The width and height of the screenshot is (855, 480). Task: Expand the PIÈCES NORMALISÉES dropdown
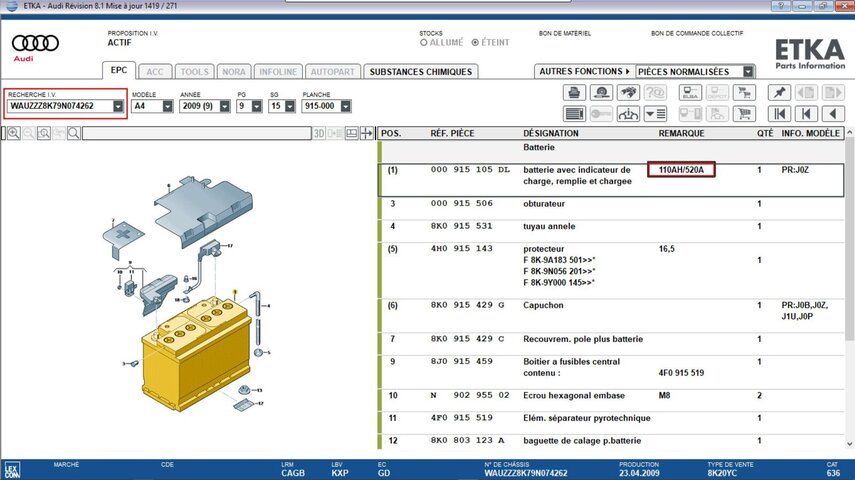(x=749, y=72)
